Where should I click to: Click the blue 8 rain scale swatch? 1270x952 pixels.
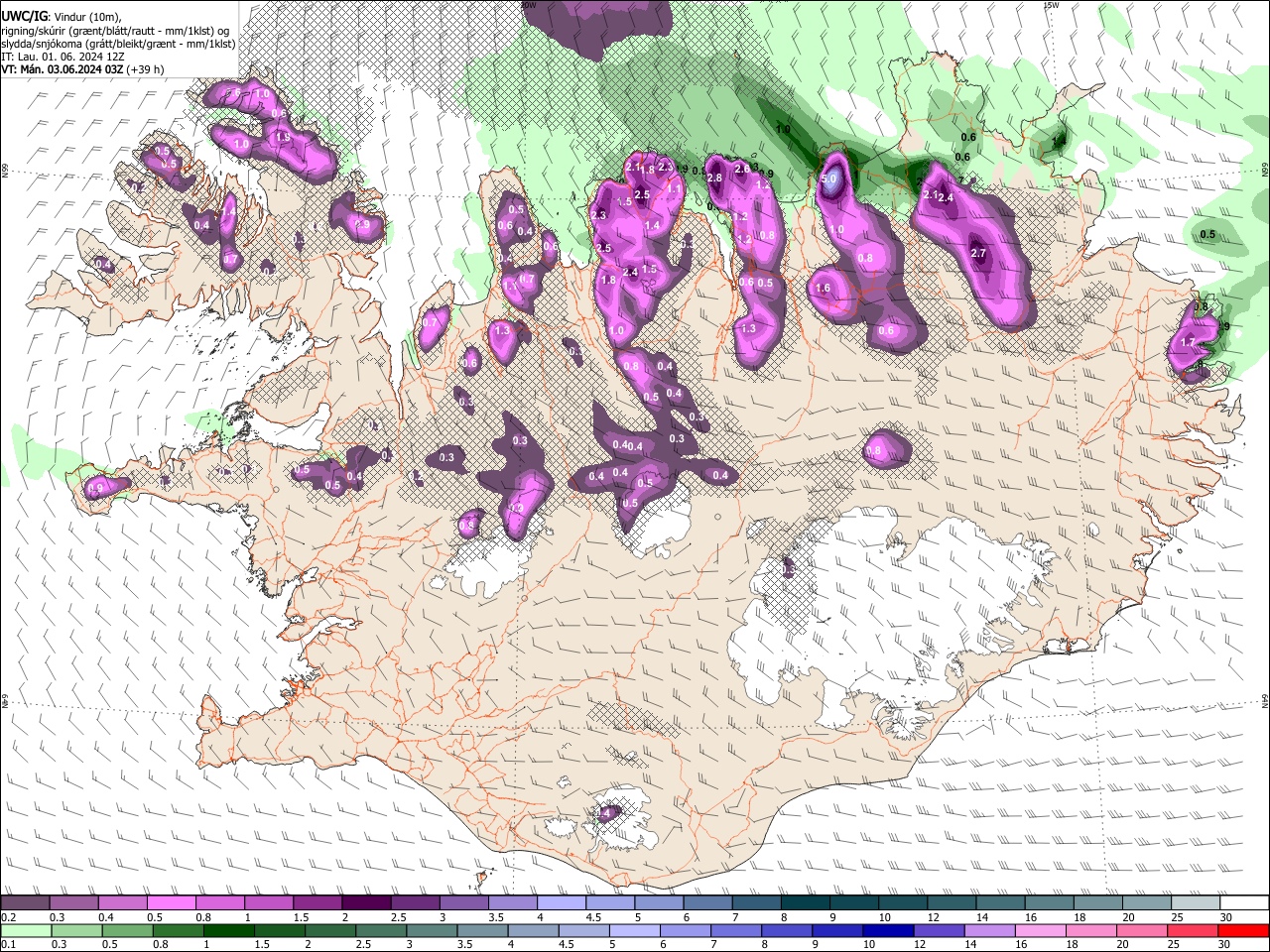coord(788,931)
